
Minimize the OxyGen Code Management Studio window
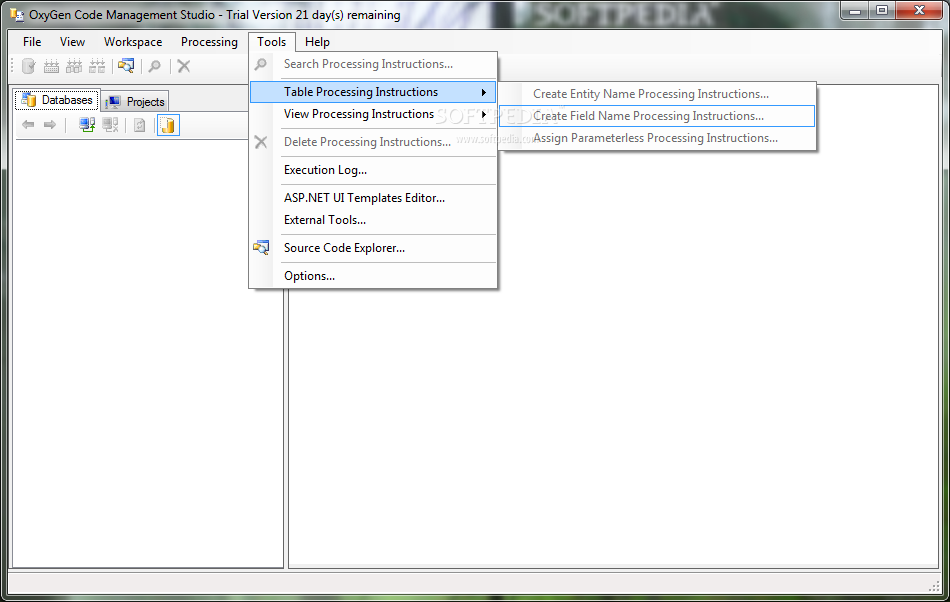coord(855,10)
